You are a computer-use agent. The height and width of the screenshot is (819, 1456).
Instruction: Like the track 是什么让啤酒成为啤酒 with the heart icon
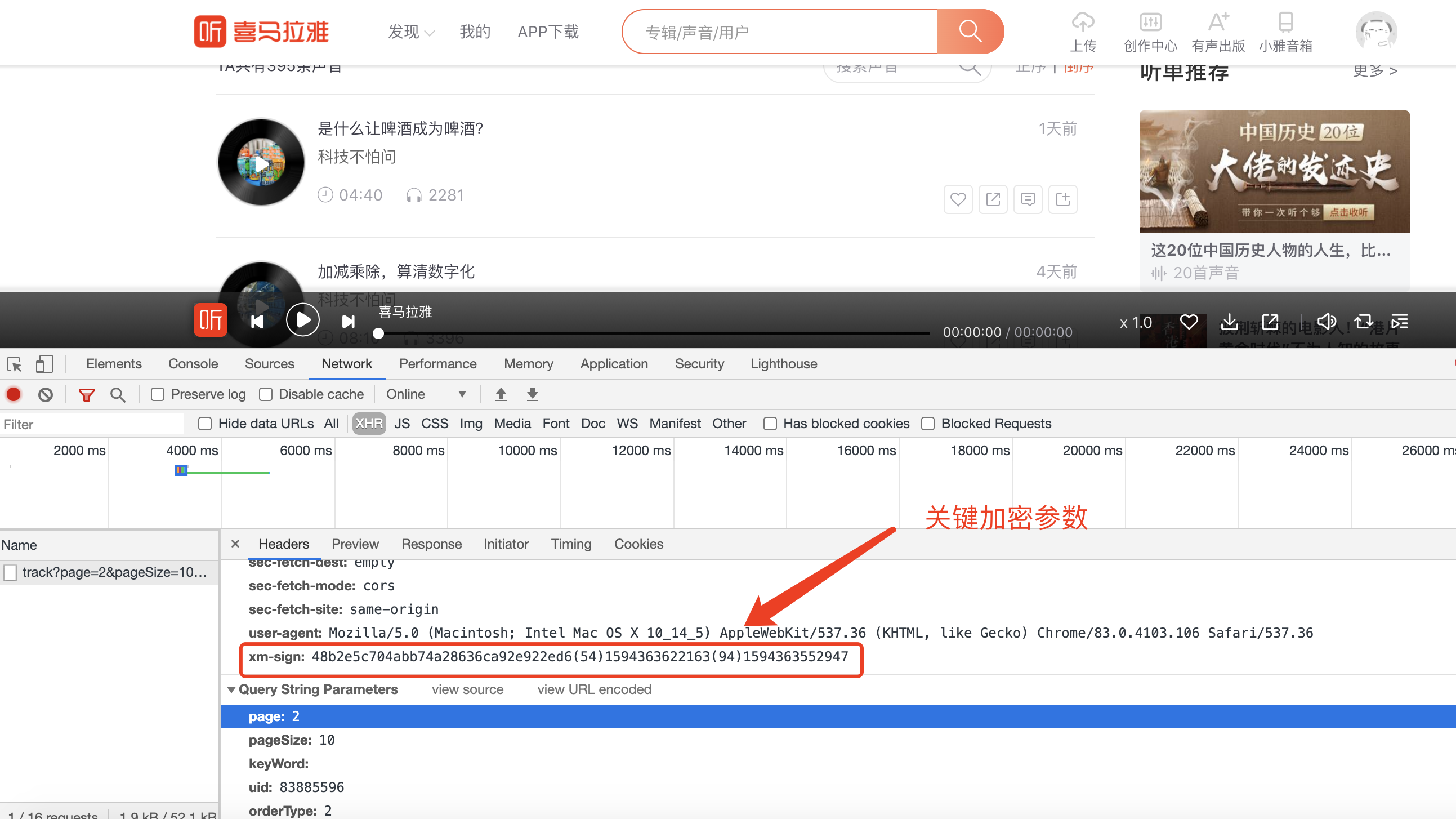coord(958,199)
